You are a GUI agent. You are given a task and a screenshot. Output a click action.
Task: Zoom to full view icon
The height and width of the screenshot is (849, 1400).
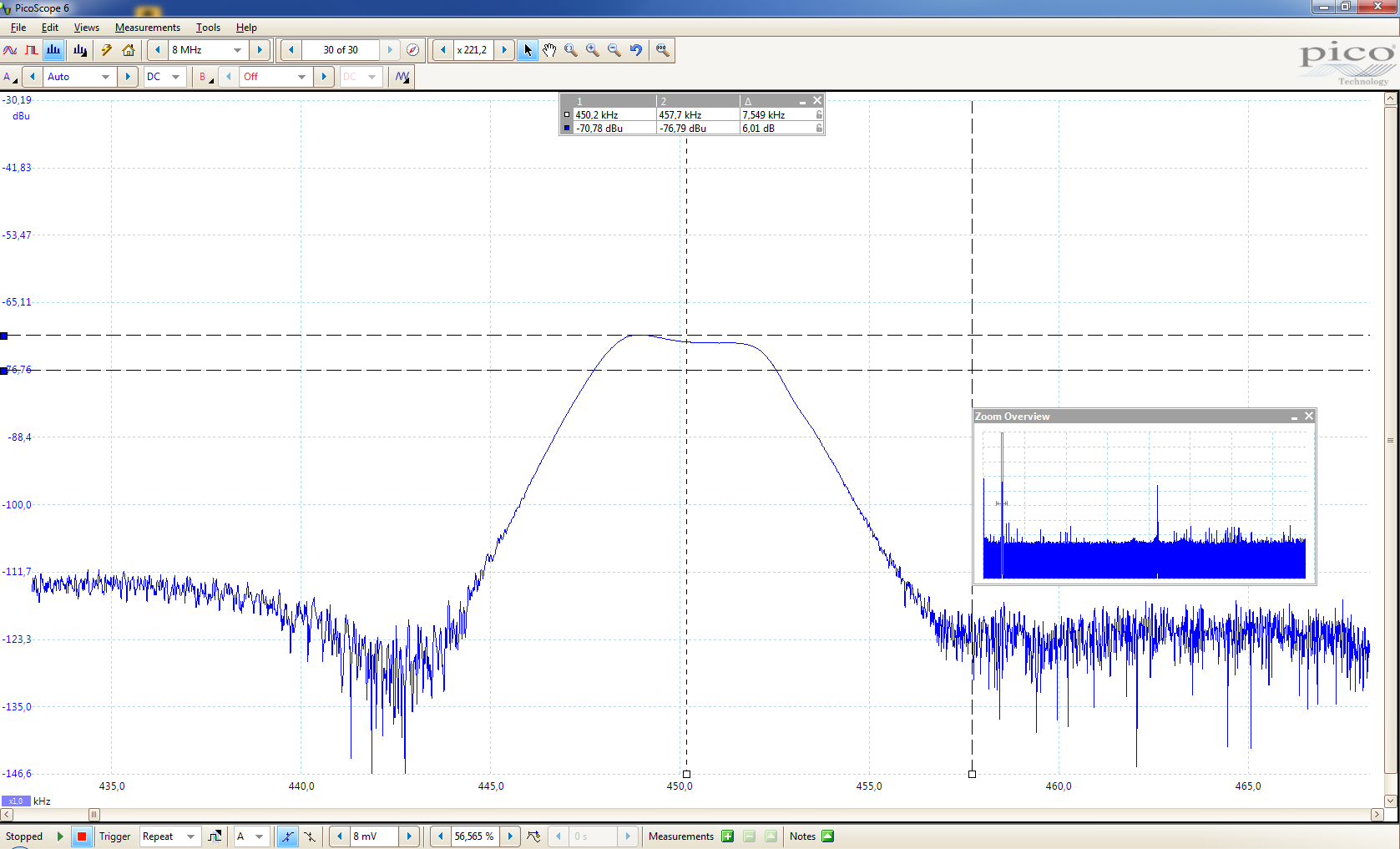tap(663, 50)
